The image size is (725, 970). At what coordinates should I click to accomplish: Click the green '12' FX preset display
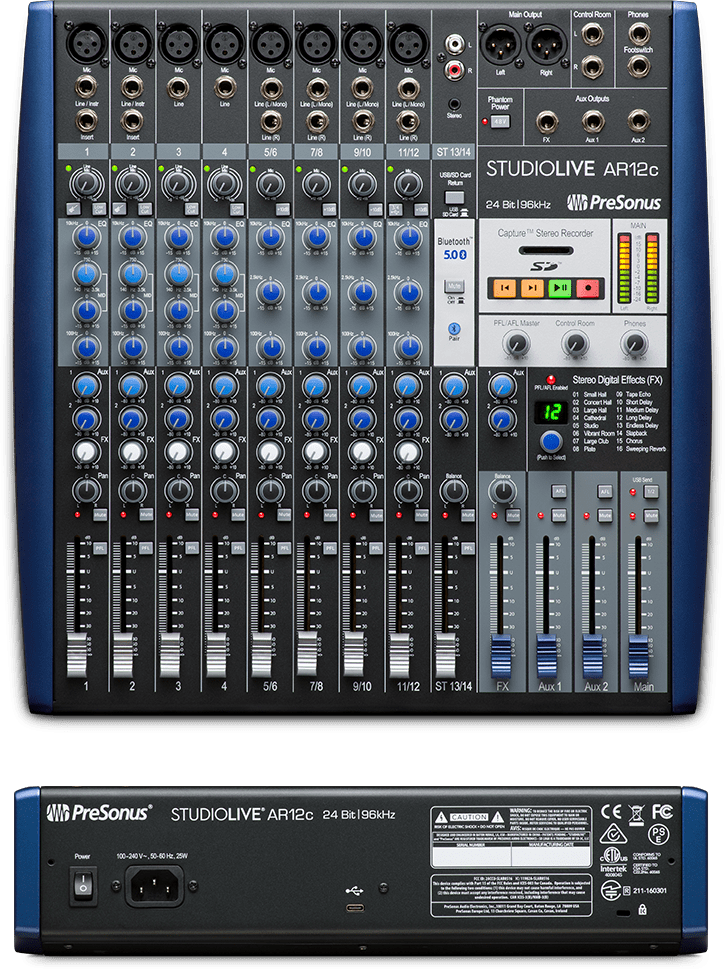pyautogui.click(x=551, y=412)
